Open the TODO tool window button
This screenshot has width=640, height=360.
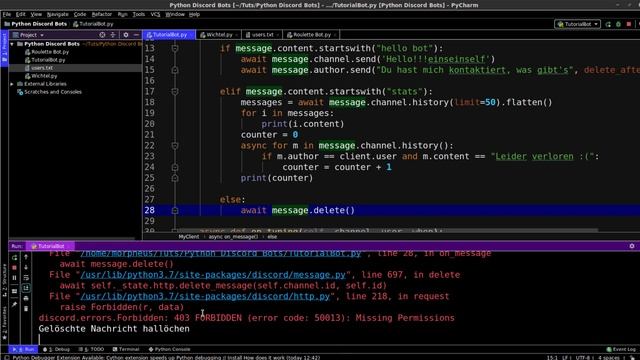[91, 349]
